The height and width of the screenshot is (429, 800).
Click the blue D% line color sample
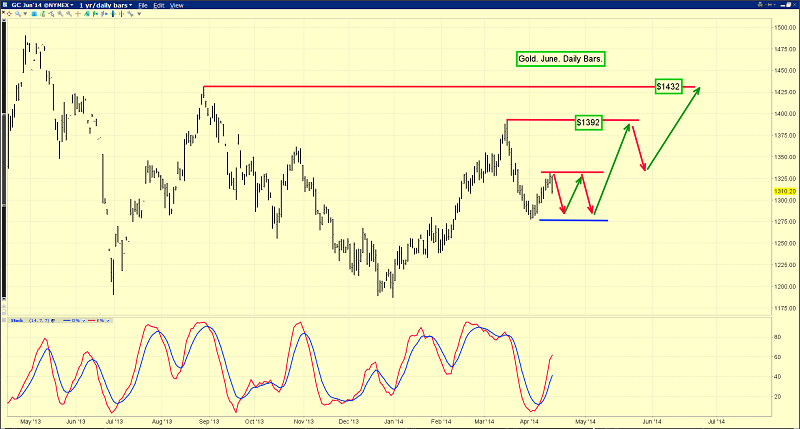tap(67, 320)
